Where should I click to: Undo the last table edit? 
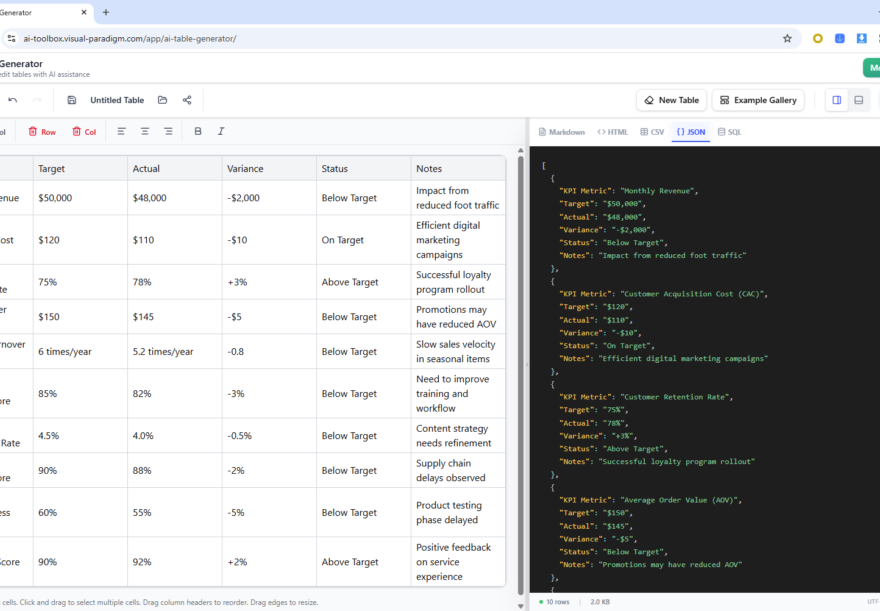click(12, 99)
